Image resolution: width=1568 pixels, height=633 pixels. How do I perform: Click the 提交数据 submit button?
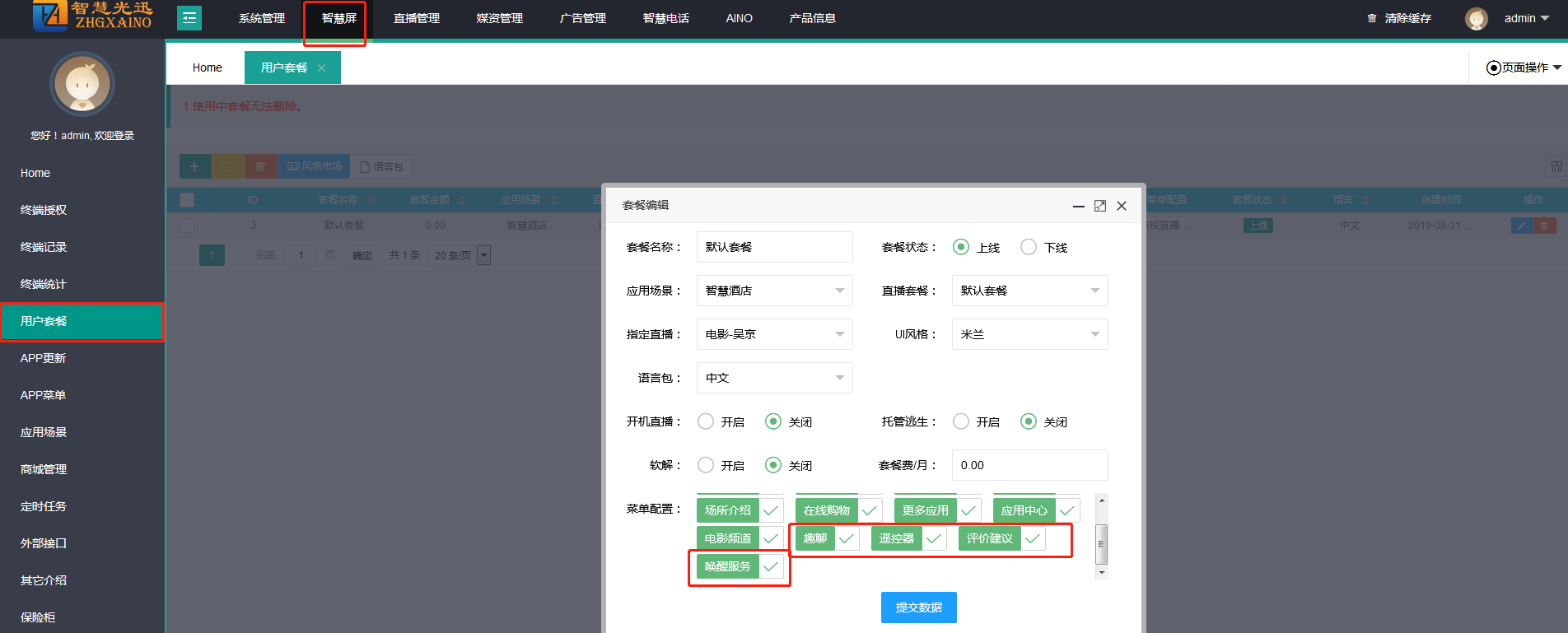pyautogui.click(x=918, y=607)
